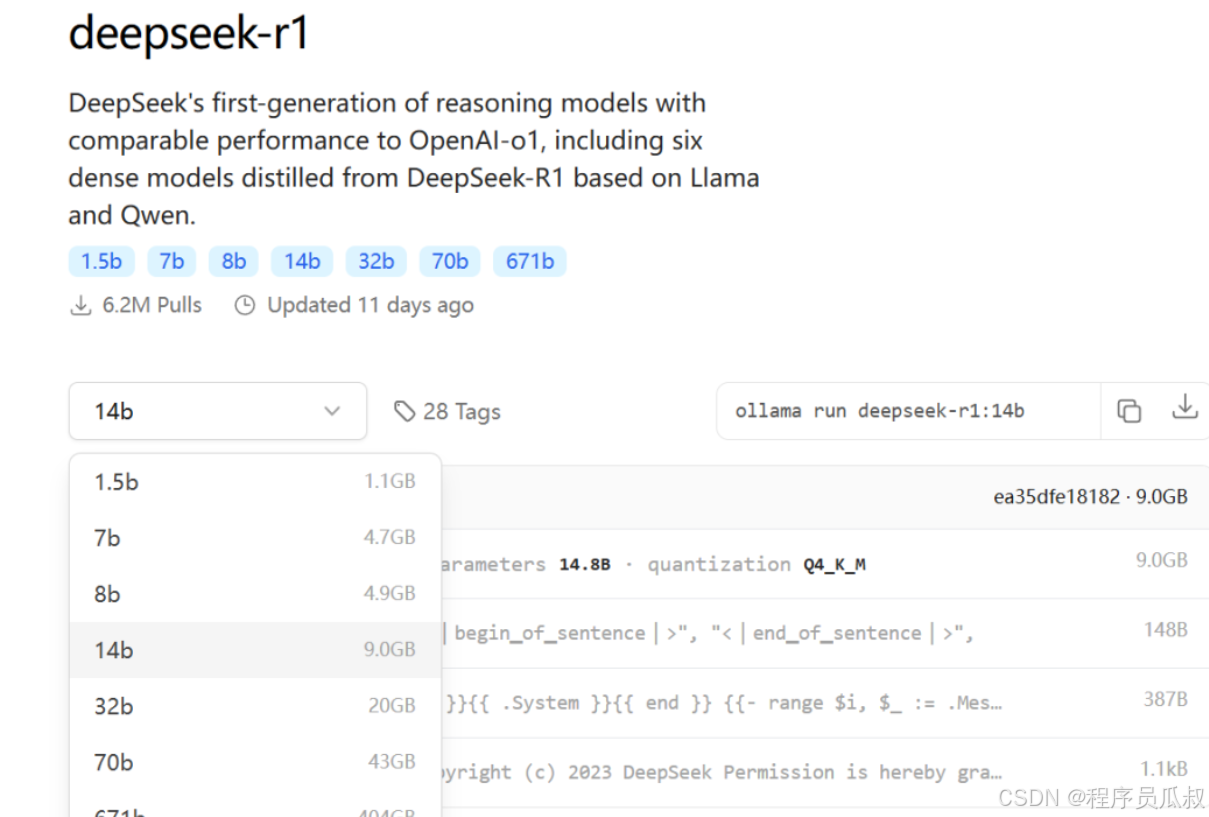
Task: Click the deepseek-r1 page title
Action: coord(188,35)
